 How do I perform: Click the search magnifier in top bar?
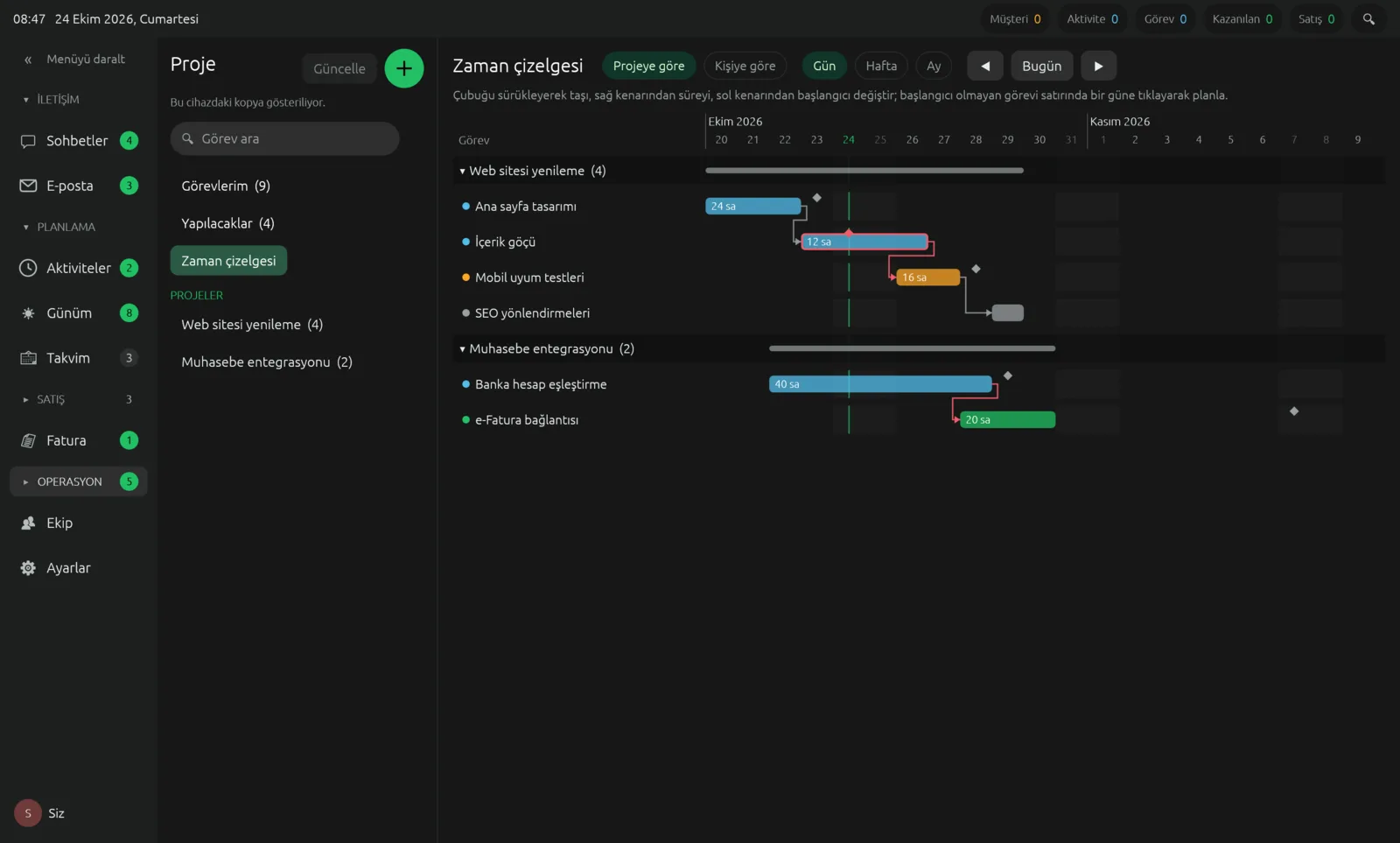pyautogui.click(x=1368, y=19)
